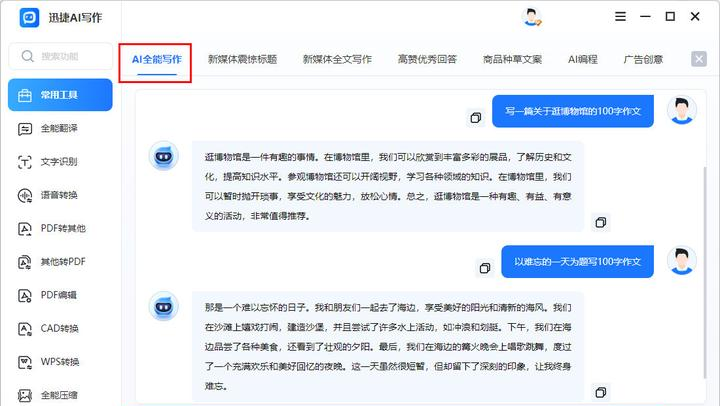This screenshot has height=406, width=720.
Task: Switch to the AI全能写作 tab
Action: [157, 59]
